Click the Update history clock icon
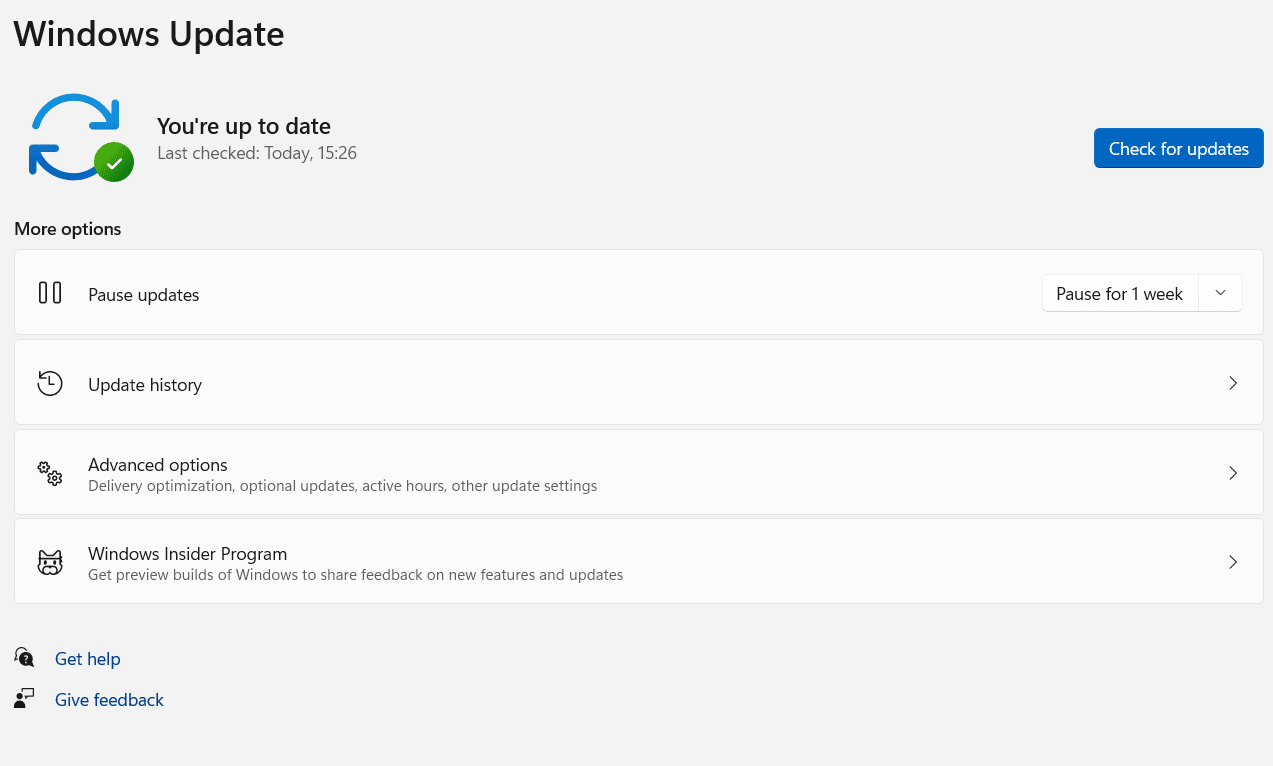 tap(50, 383)
